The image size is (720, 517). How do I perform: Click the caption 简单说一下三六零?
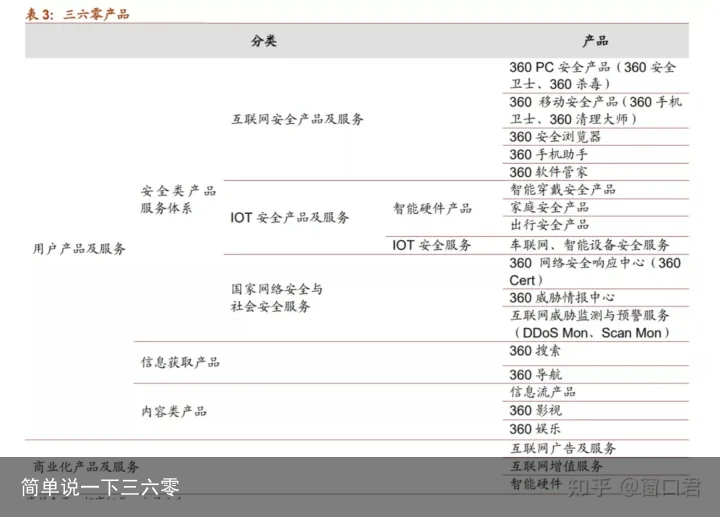pos(100,487)
